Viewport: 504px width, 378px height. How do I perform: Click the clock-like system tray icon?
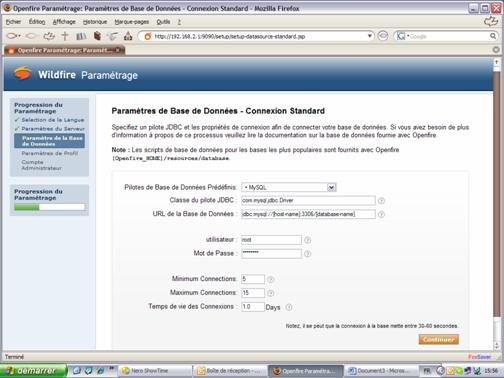[x=440, y=371]
